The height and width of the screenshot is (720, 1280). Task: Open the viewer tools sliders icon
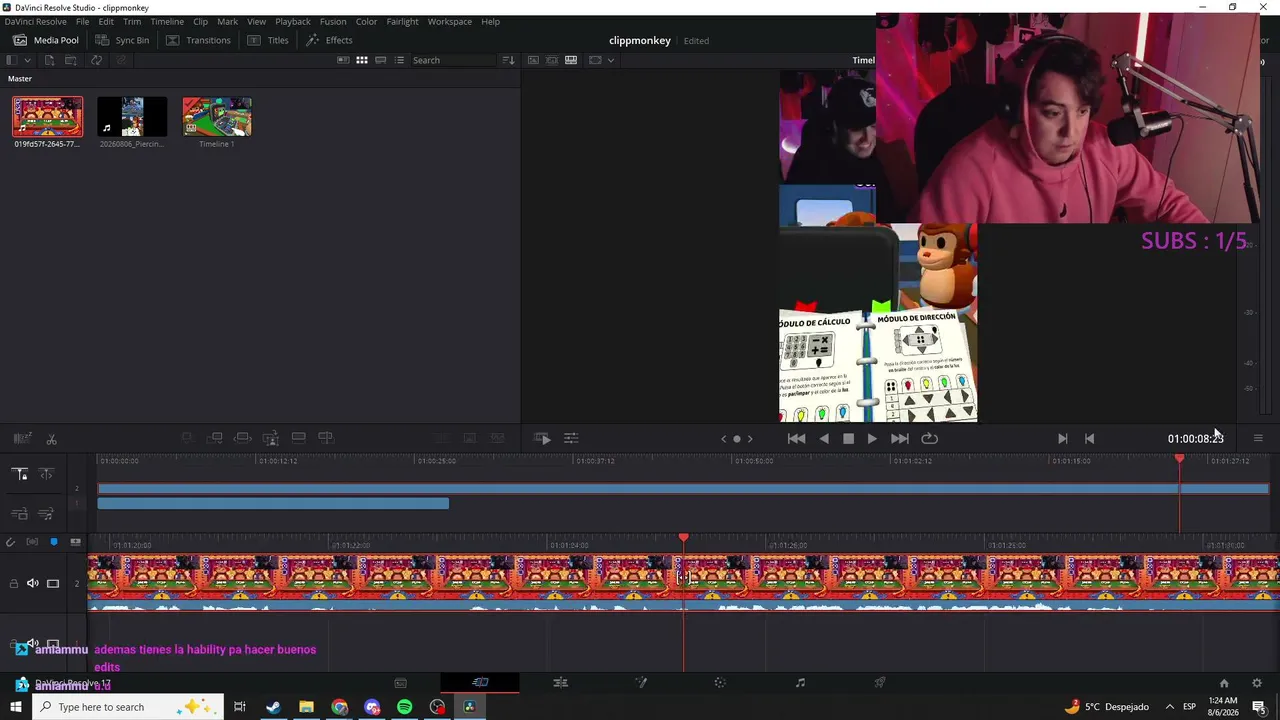tap(571, 438)
